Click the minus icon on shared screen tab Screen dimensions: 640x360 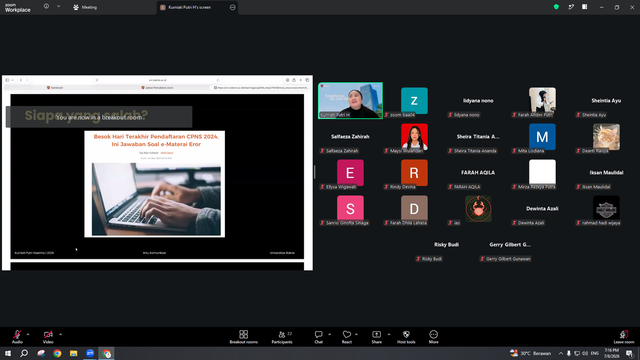coord(232,7)
